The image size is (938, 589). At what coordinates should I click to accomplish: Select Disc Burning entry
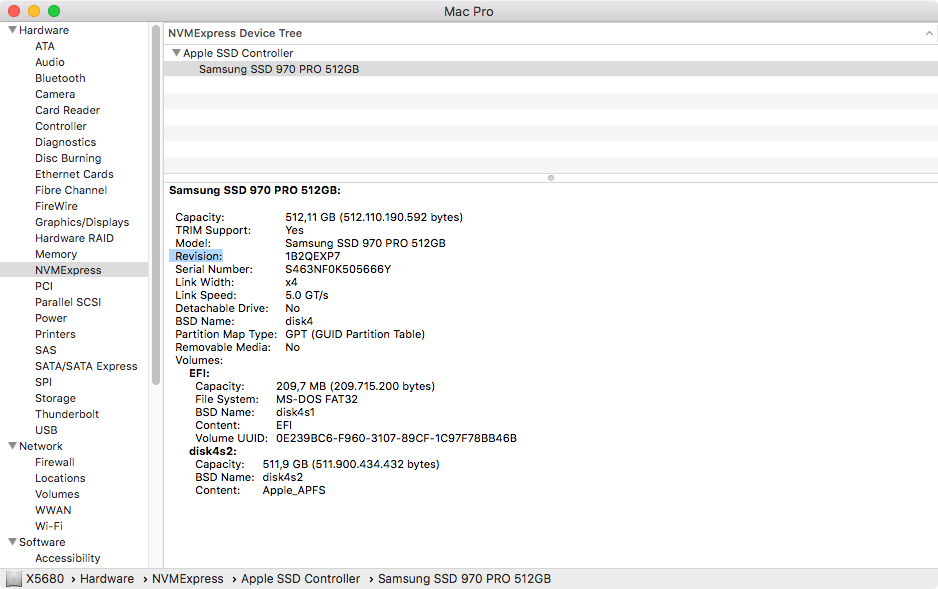[68, 158]
